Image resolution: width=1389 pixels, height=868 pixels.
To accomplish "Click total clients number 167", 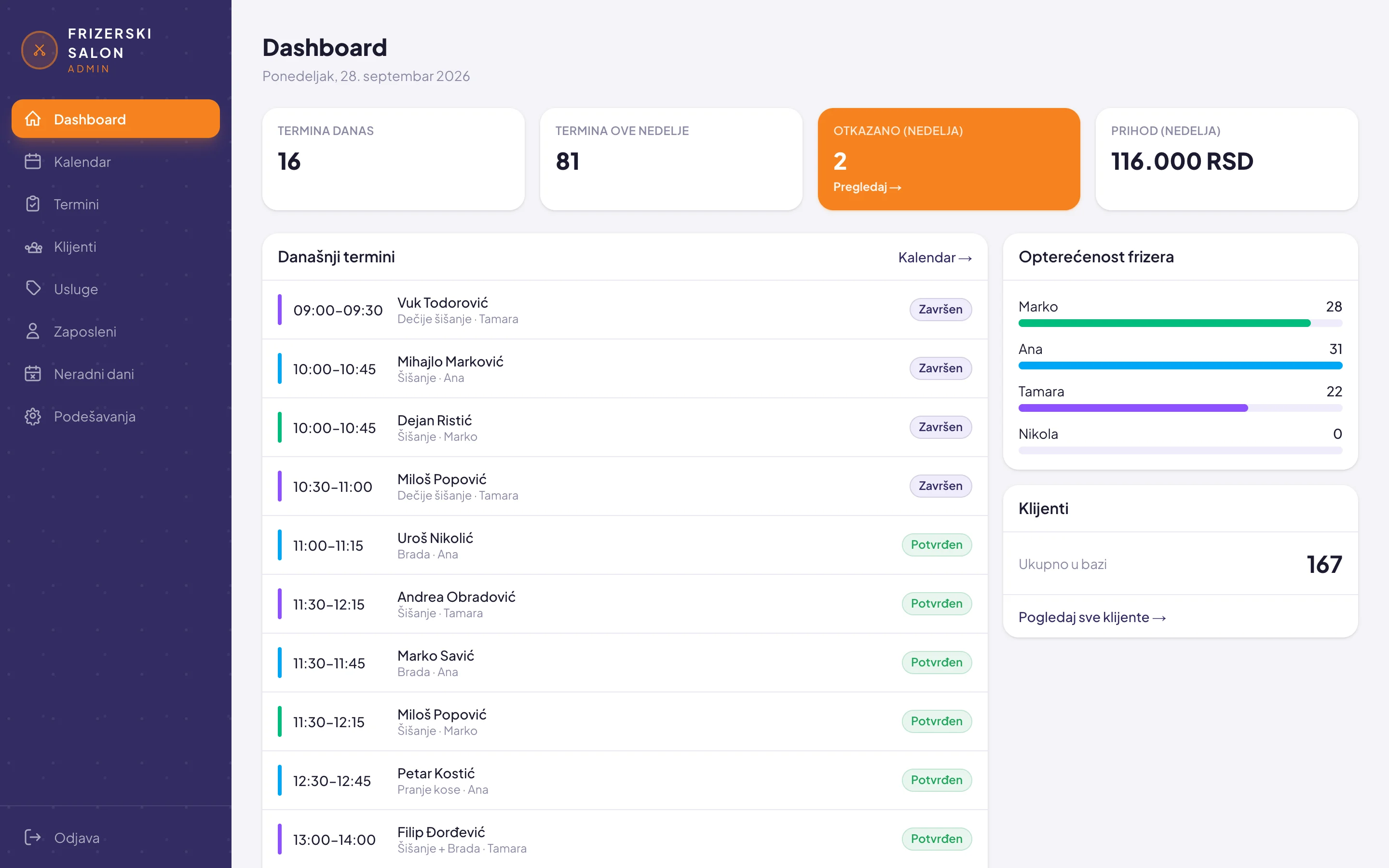I will [x=1324, y=564].
